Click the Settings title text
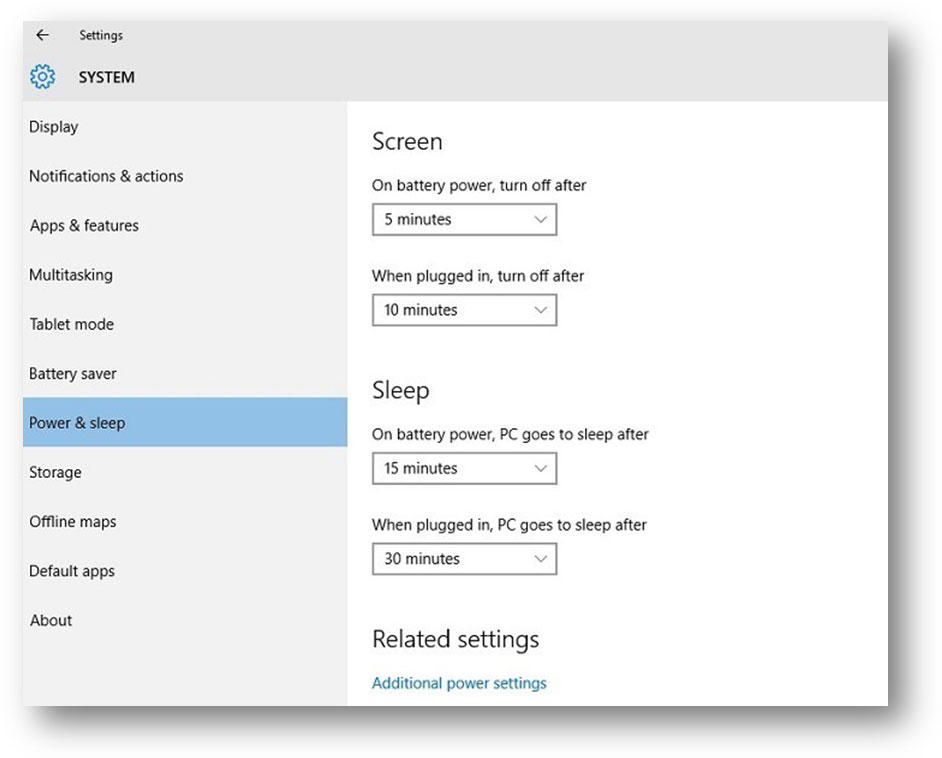The width and height of the screenshot is (942, 758). (x=100, y=35)
